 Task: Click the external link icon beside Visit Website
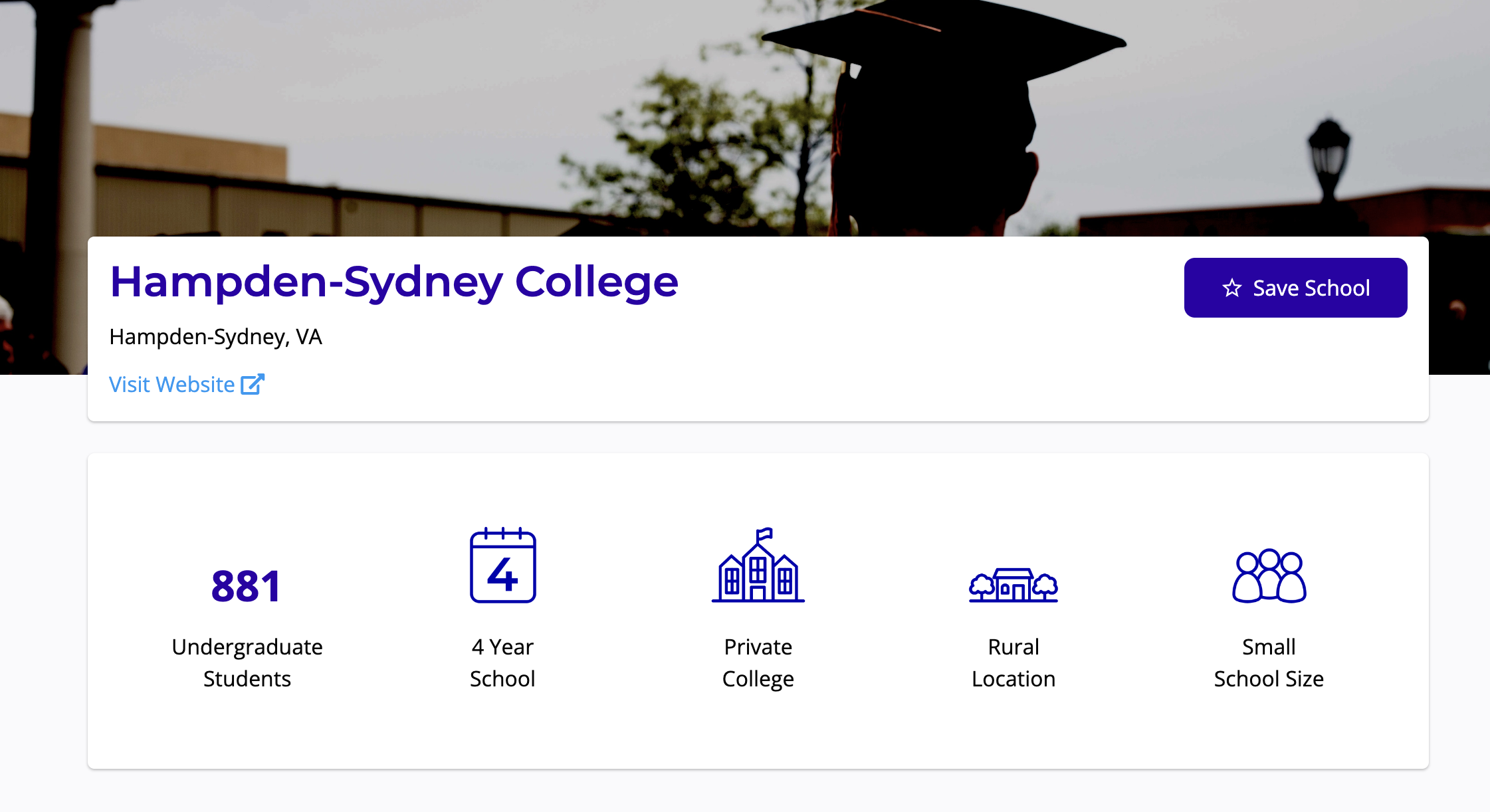(253, 384)
